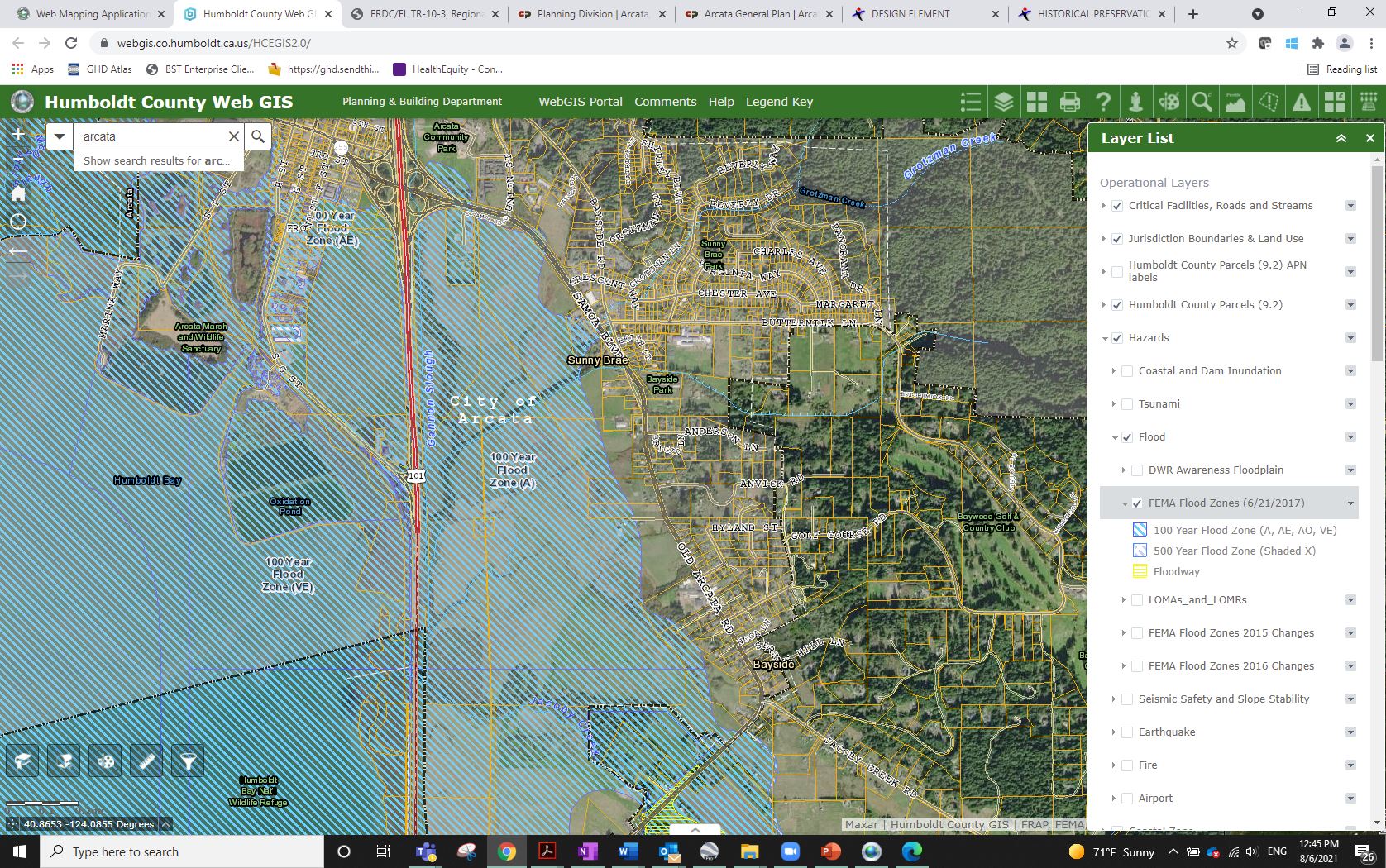Collapse the Hazards layer group
Screen dimensions: 1386x868
click(x=1105, y=338)
